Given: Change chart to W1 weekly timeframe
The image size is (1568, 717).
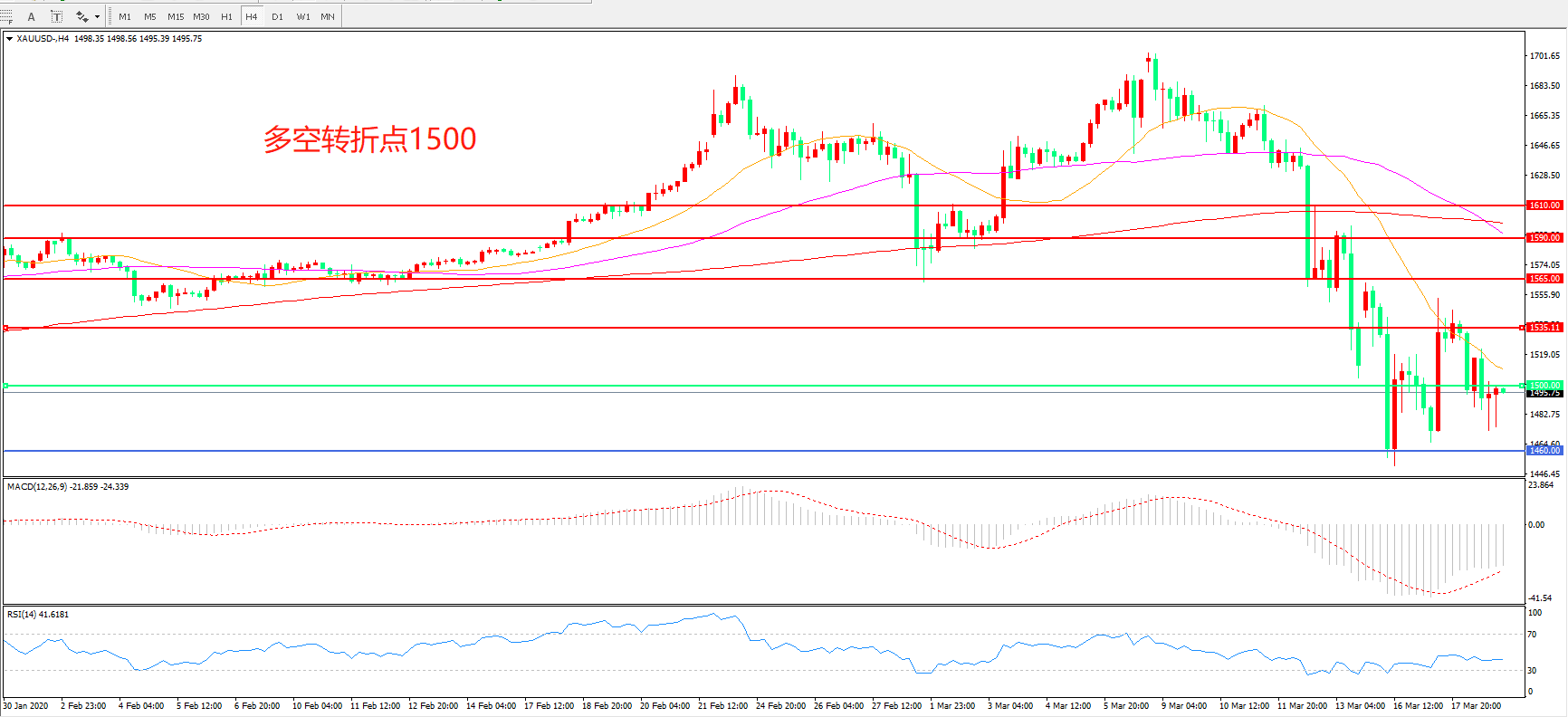Looking at the screenshot, I should click(x=303, y=16).
